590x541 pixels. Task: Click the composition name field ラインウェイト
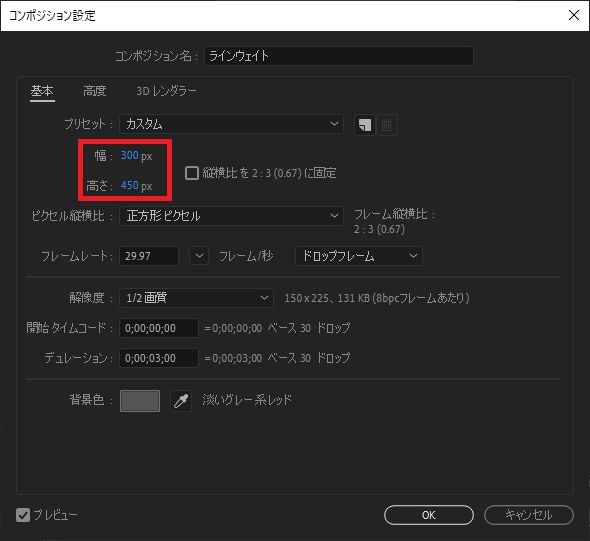click(339, 56)
